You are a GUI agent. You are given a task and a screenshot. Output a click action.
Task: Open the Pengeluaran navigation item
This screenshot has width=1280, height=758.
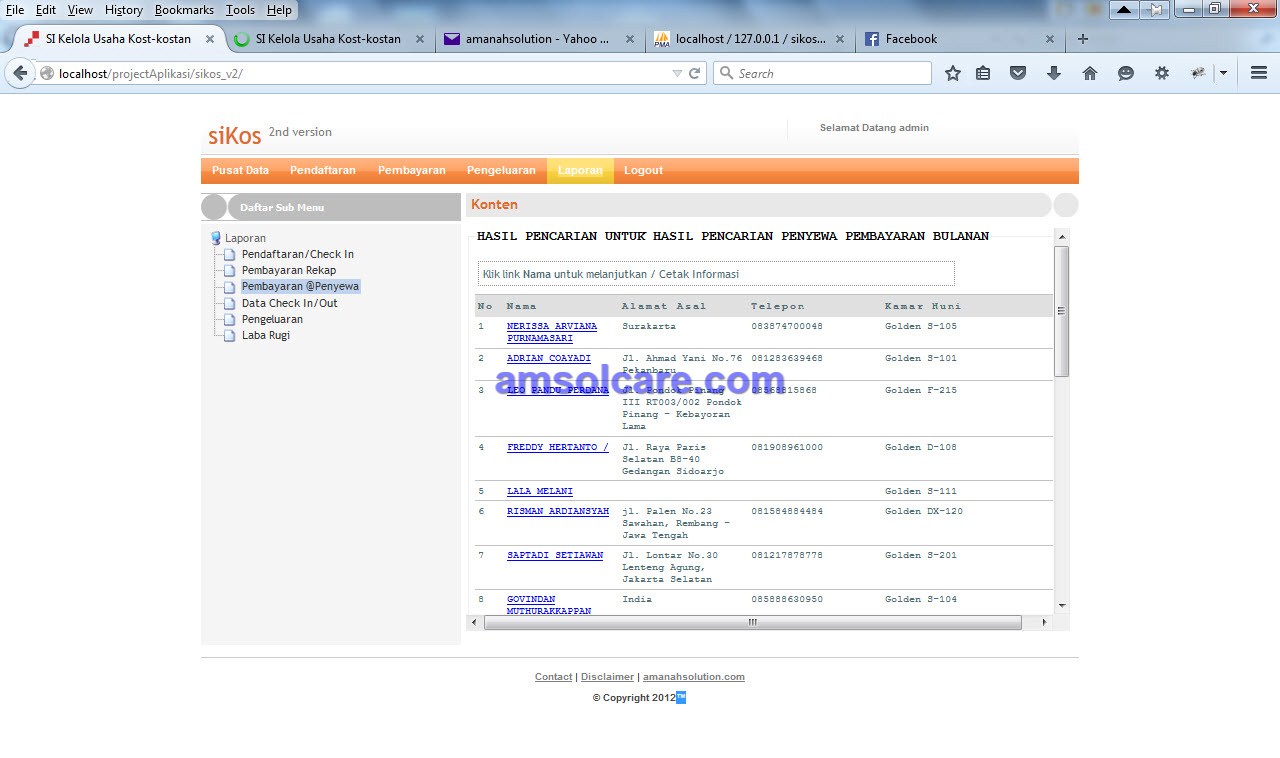click(502, 170)
